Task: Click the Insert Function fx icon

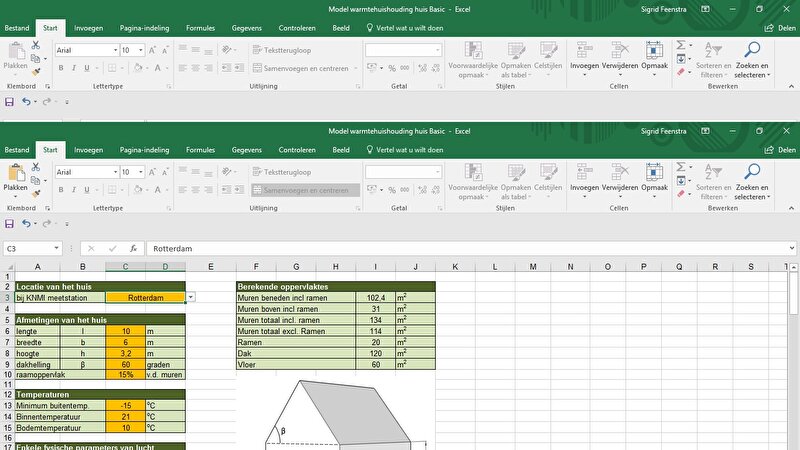Action: [134, 248]
